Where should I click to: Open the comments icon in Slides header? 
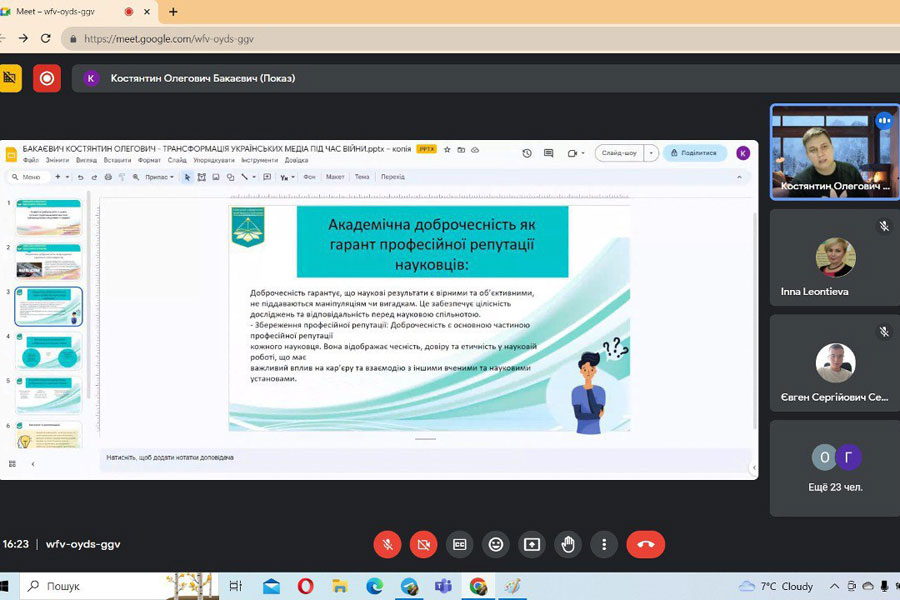[x=548, y=153]
